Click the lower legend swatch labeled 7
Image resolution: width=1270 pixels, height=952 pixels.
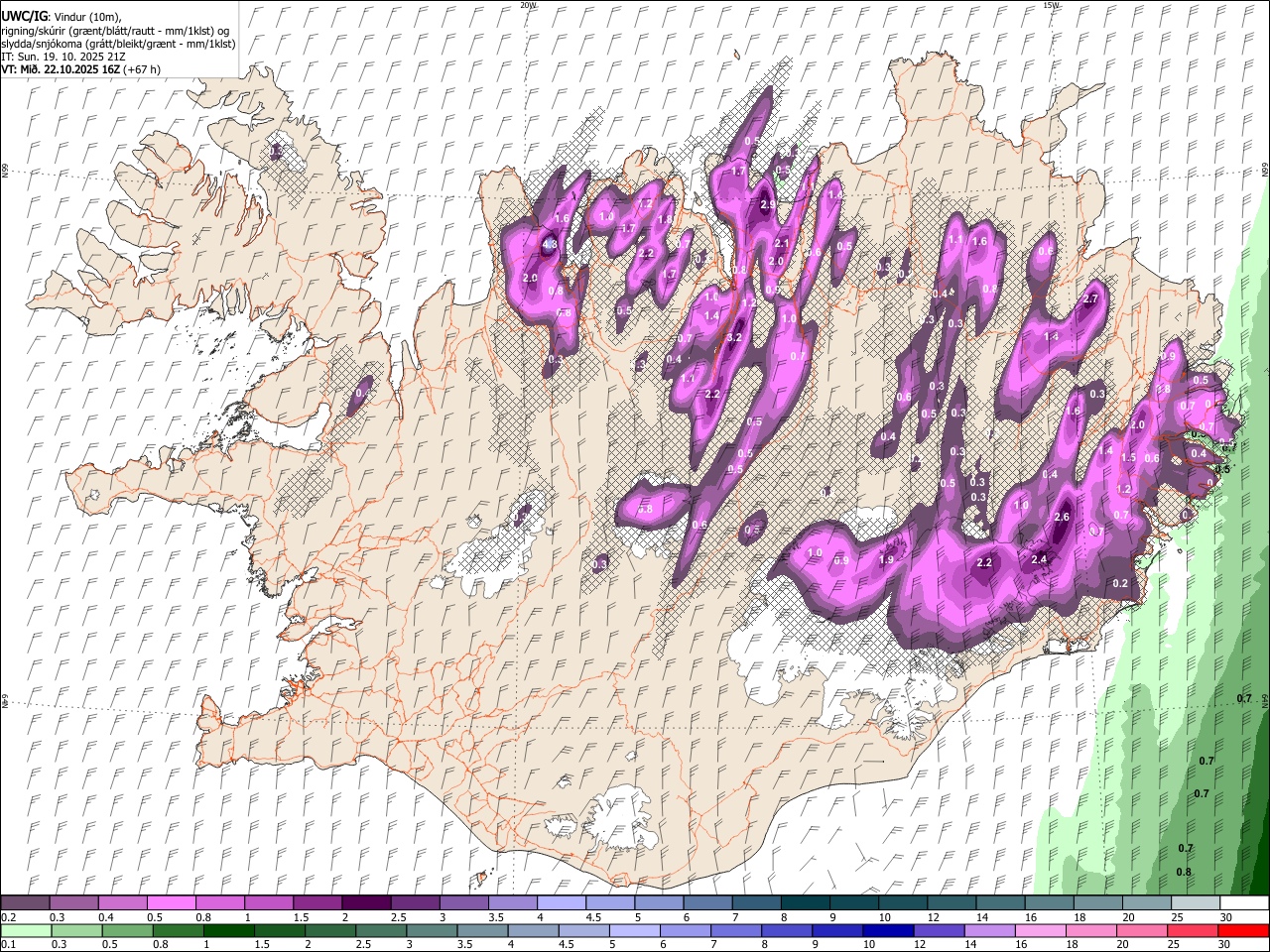coord(735,931)
